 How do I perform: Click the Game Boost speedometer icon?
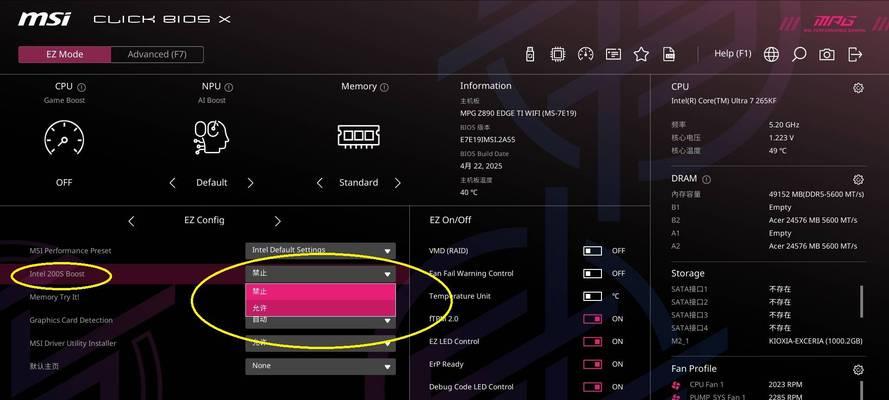coord(64,138)
